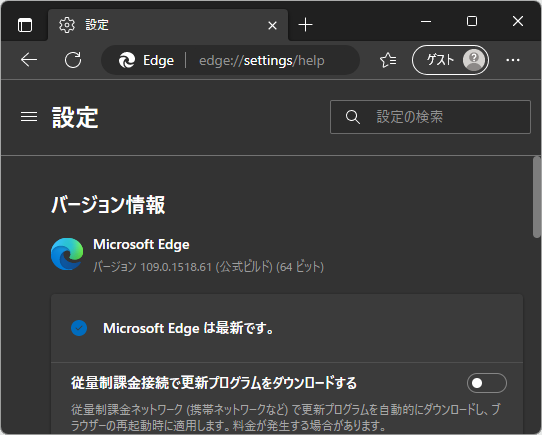Open the vertical tabs pane icon
The image size is (542, 435).
25,25
